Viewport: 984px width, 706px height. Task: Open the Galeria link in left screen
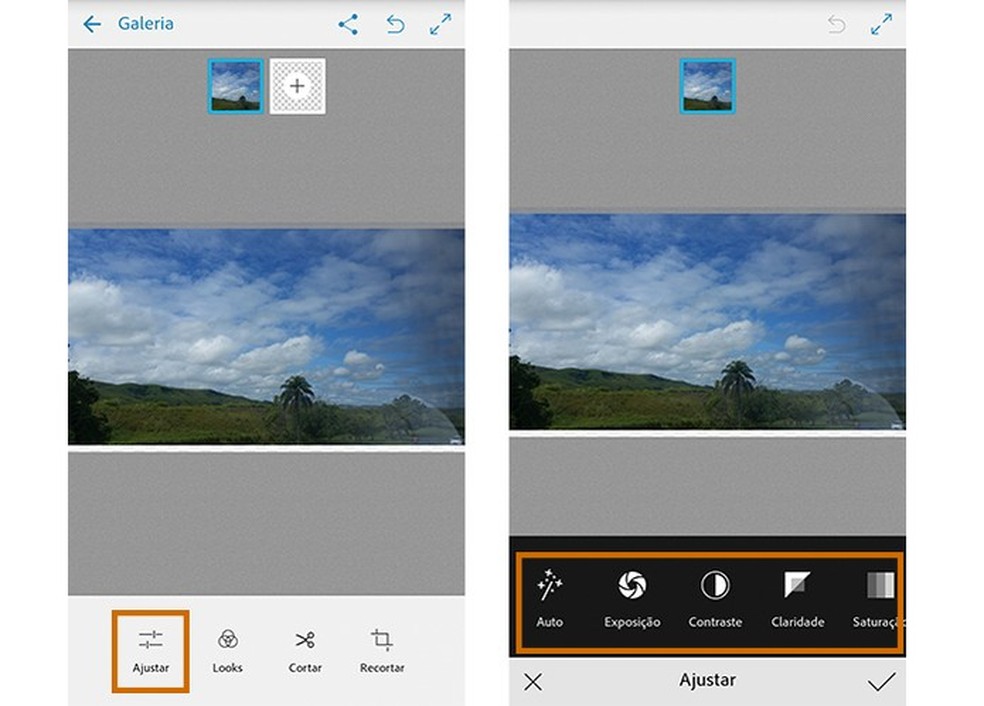point(146,23)
